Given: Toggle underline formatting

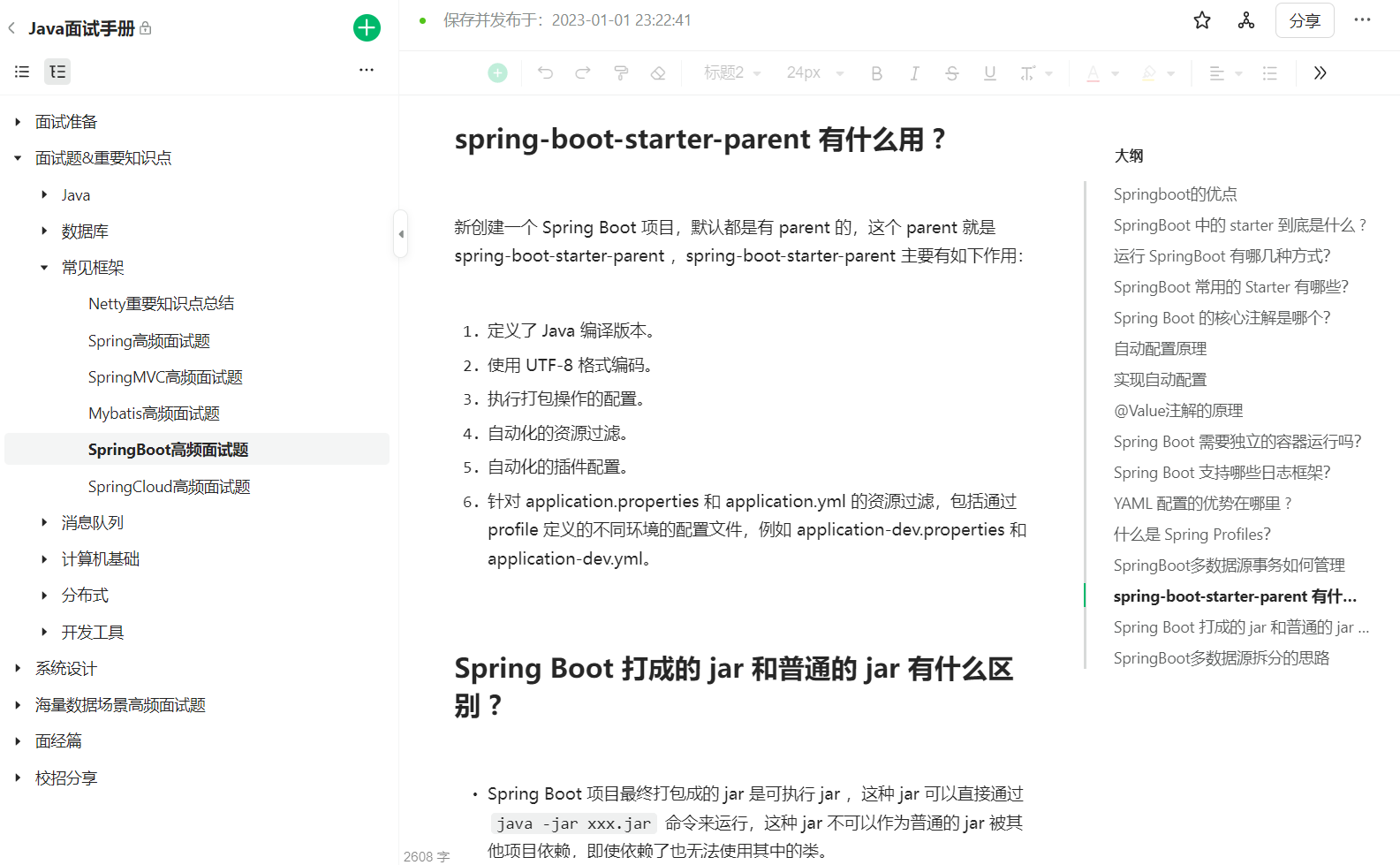Looking at the screenshot, I should click(990, 73).
